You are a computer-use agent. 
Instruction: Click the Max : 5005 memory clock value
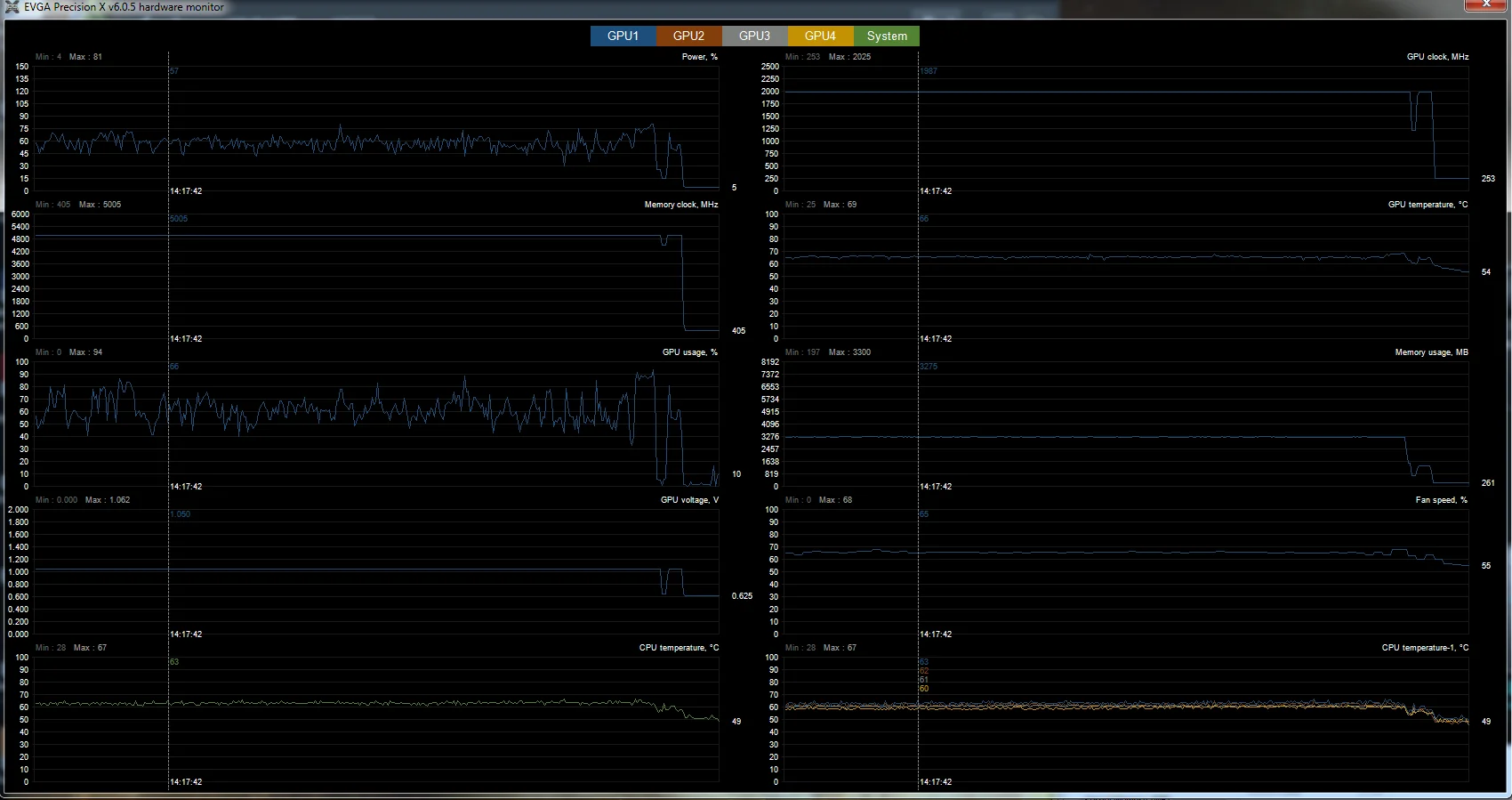click(x=100, y=205)
